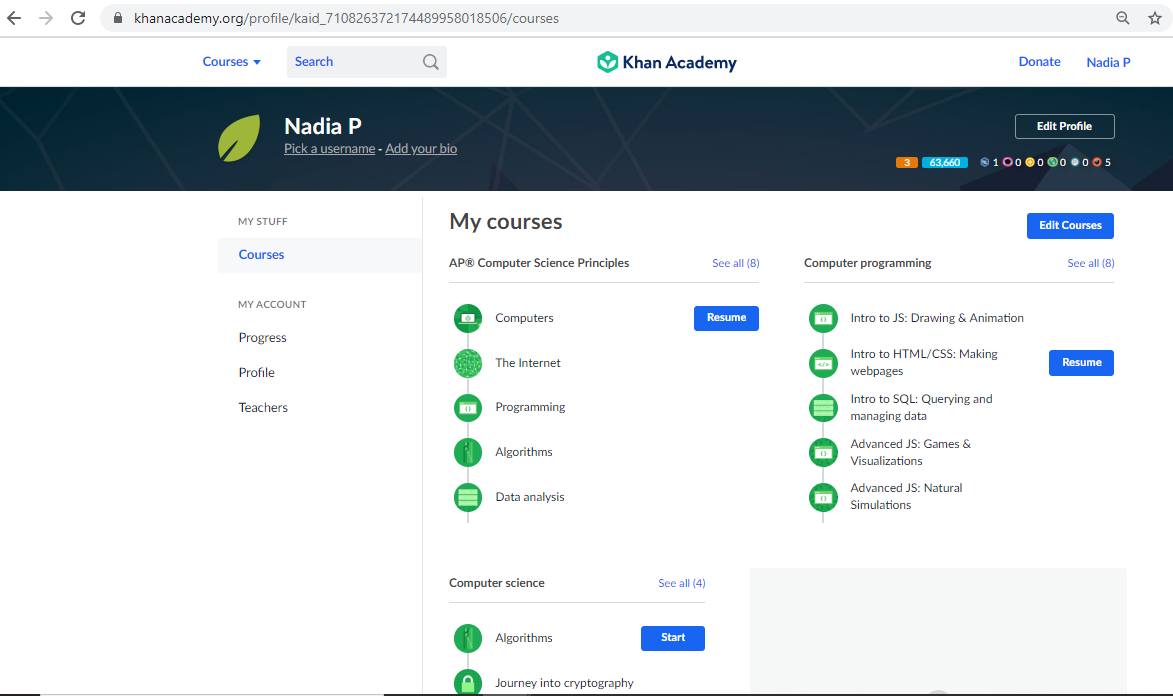1173x696 pixels.
Task: Click the Programming unit icon
Action: pyautogui.click(x=468, y=408)
